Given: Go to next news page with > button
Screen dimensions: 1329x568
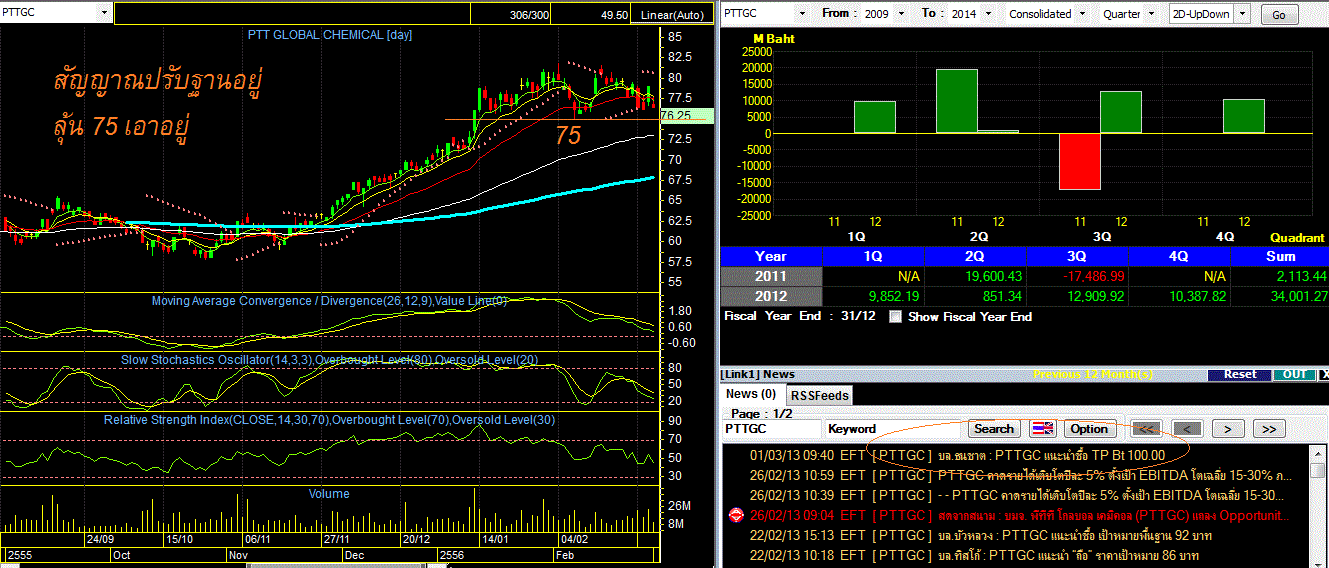Looking at the screenshot, I should click(x=1228, y=428).
